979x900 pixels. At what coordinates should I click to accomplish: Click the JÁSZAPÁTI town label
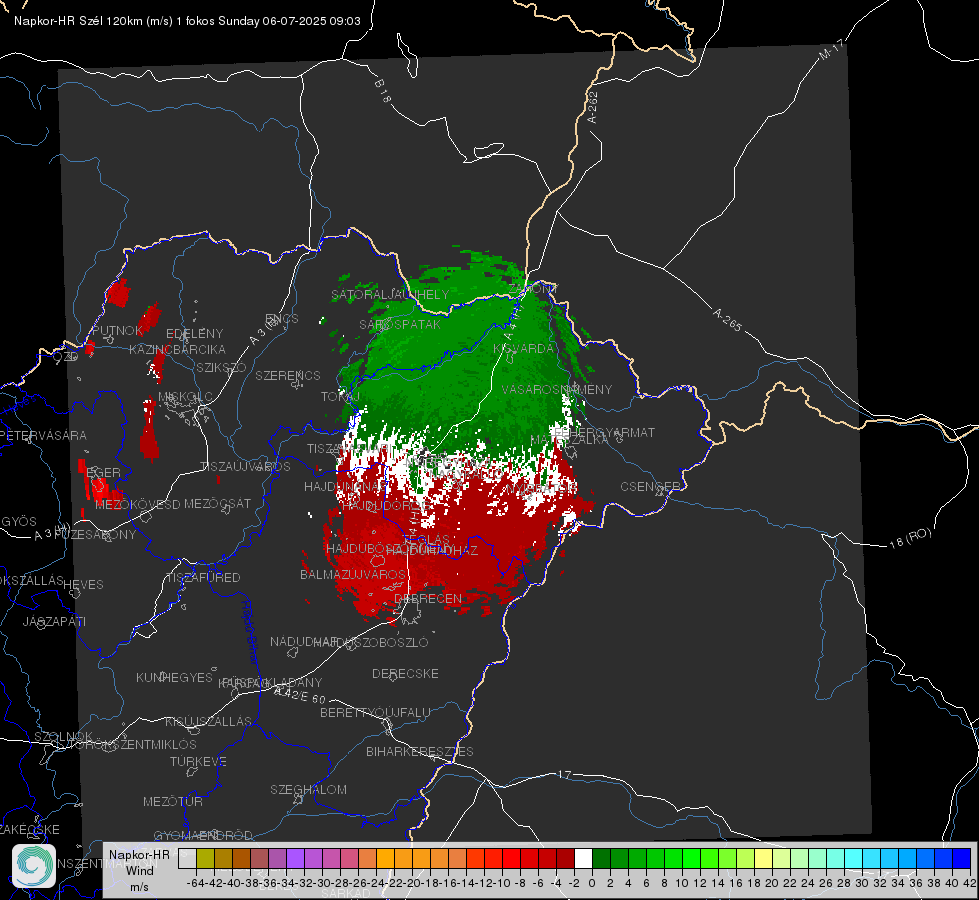click(x=54, y=621)
